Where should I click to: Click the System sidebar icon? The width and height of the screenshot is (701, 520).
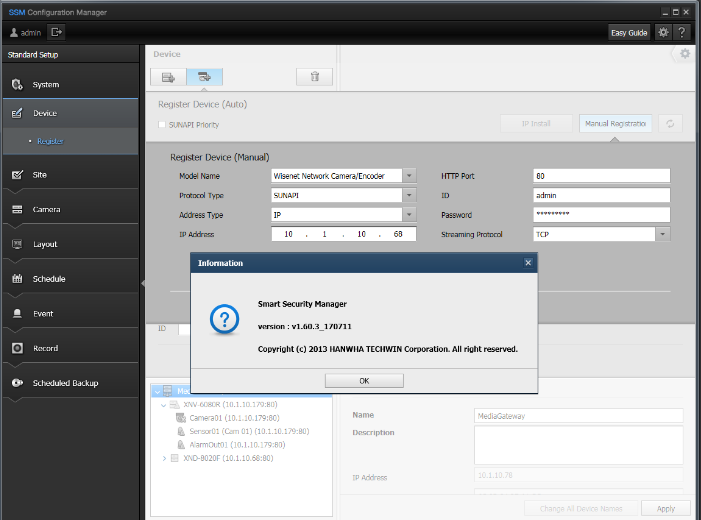point(17,85)
